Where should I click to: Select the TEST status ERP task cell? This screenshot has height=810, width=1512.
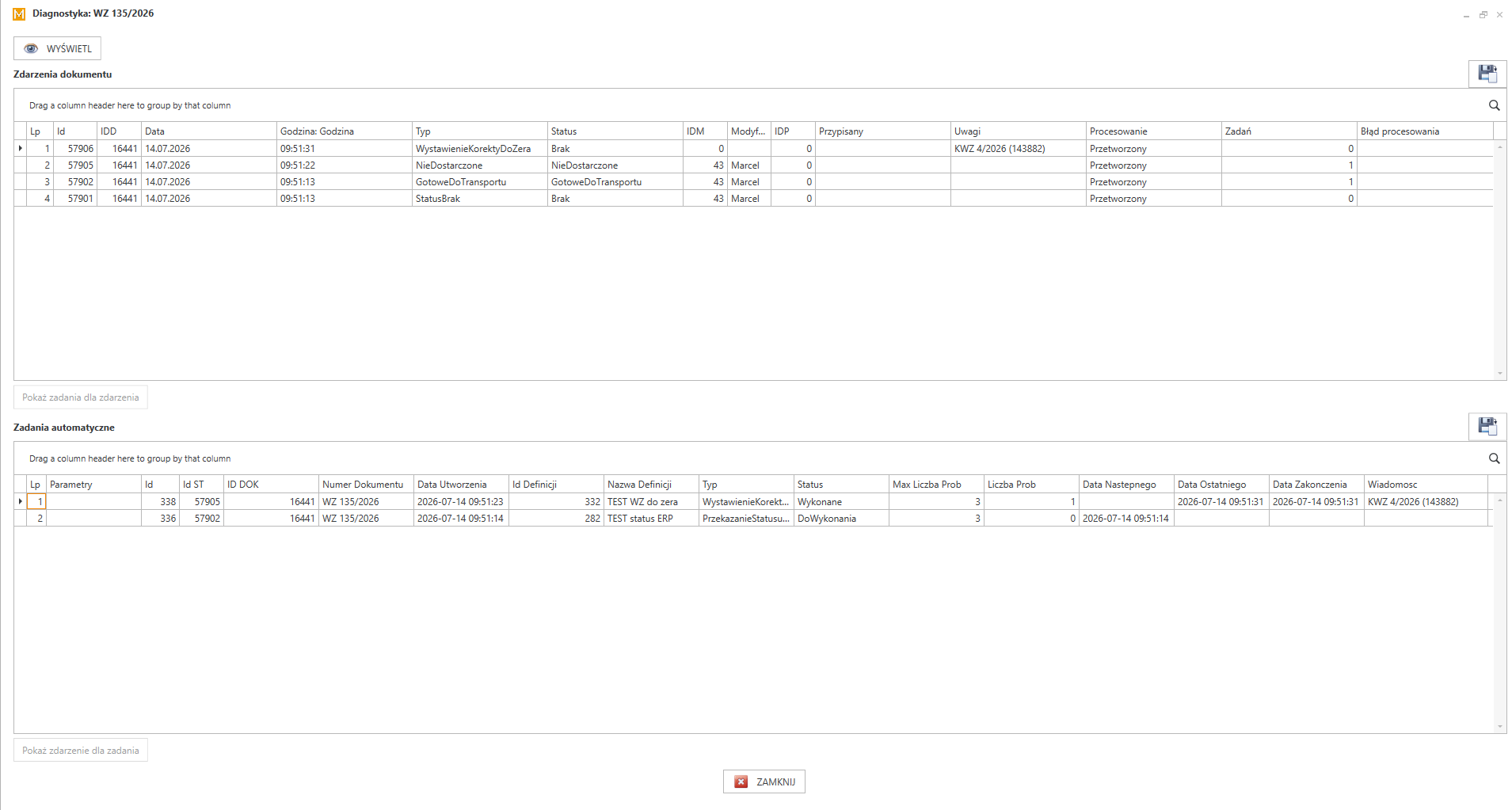651,519
